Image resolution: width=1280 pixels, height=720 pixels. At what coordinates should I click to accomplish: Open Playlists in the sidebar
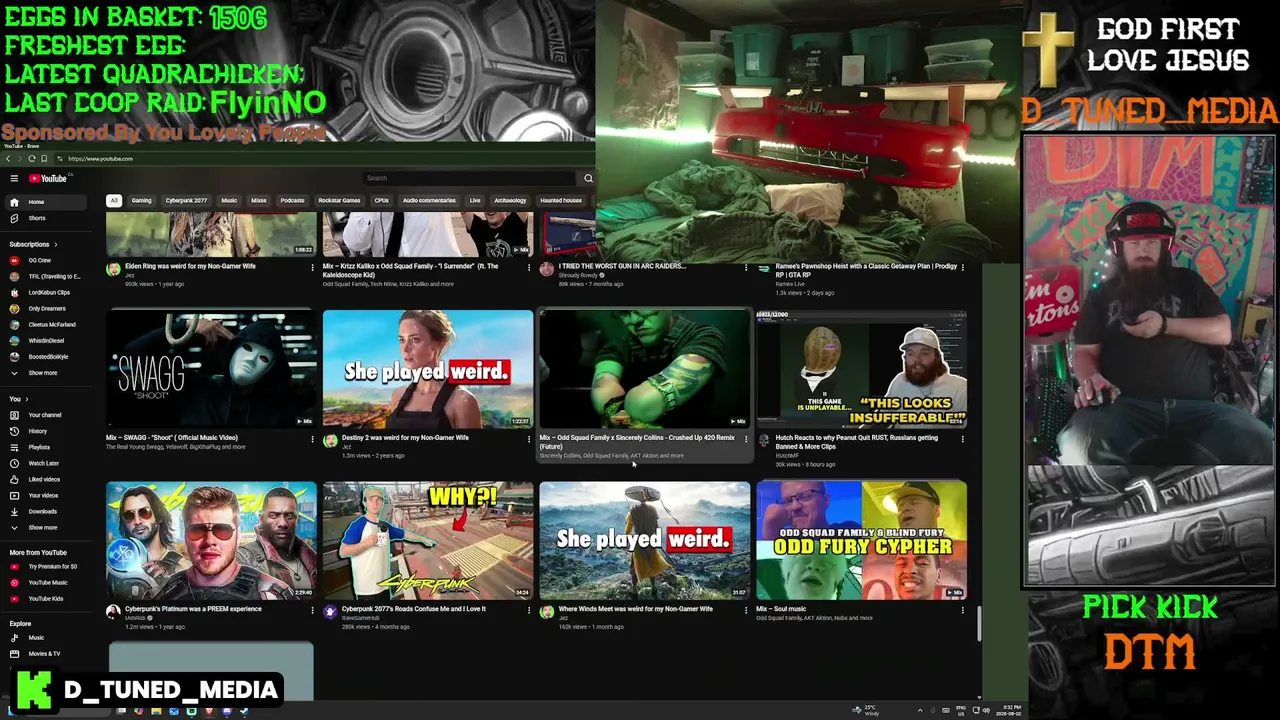point(46,447)
